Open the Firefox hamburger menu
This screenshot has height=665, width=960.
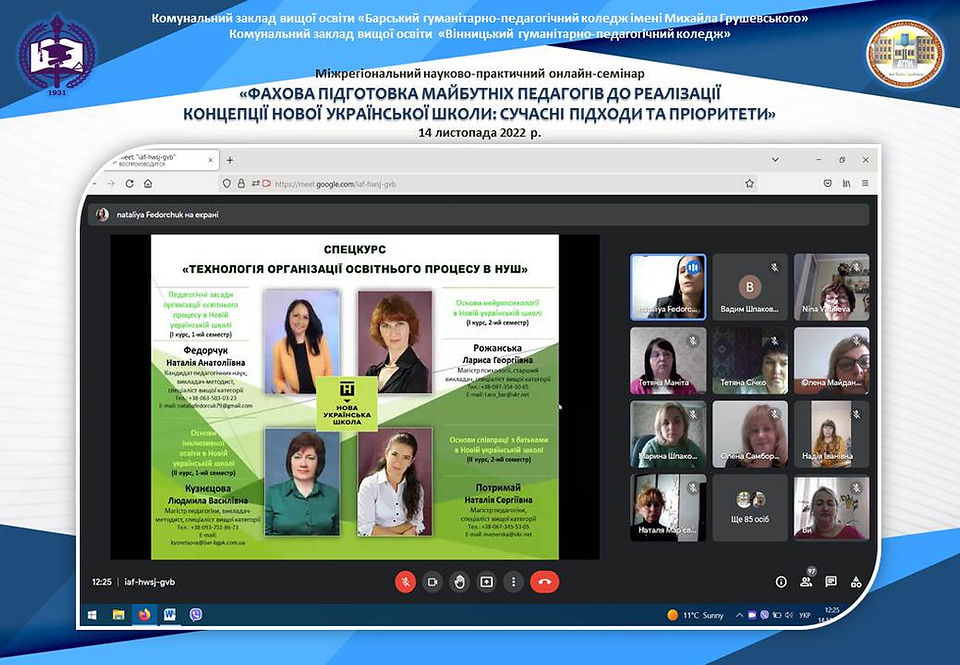(x=864, y=183)
